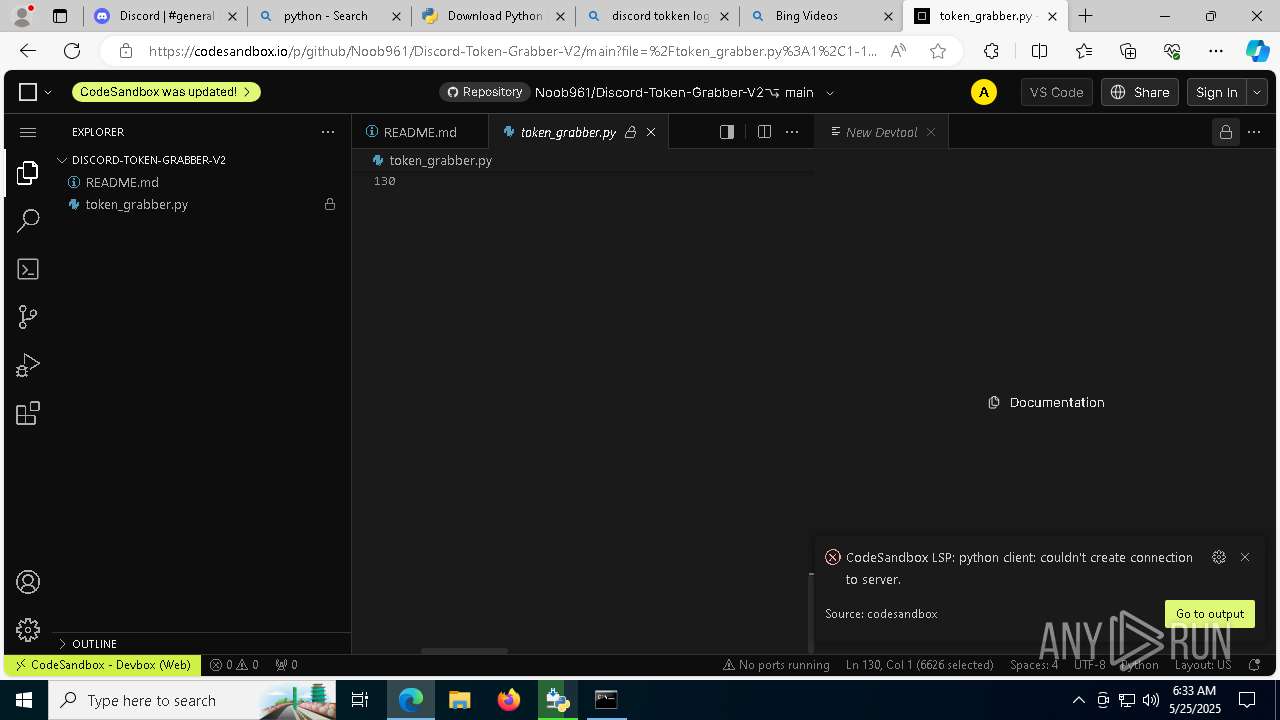Click the Ln 130, Col 1 cursor position
This screenshot has width=1280, height=720.
tap(919, 665)
